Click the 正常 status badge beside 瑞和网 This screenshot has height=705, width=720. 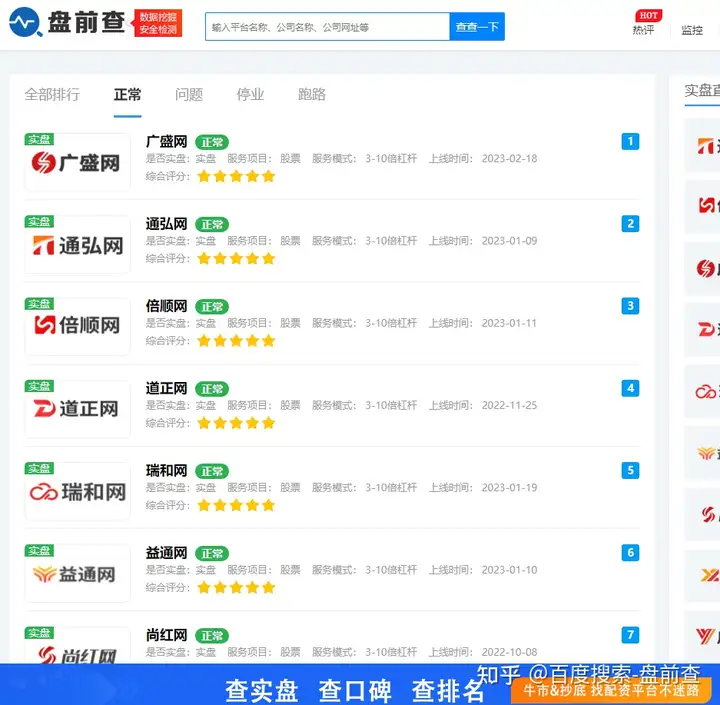(212, 471)
